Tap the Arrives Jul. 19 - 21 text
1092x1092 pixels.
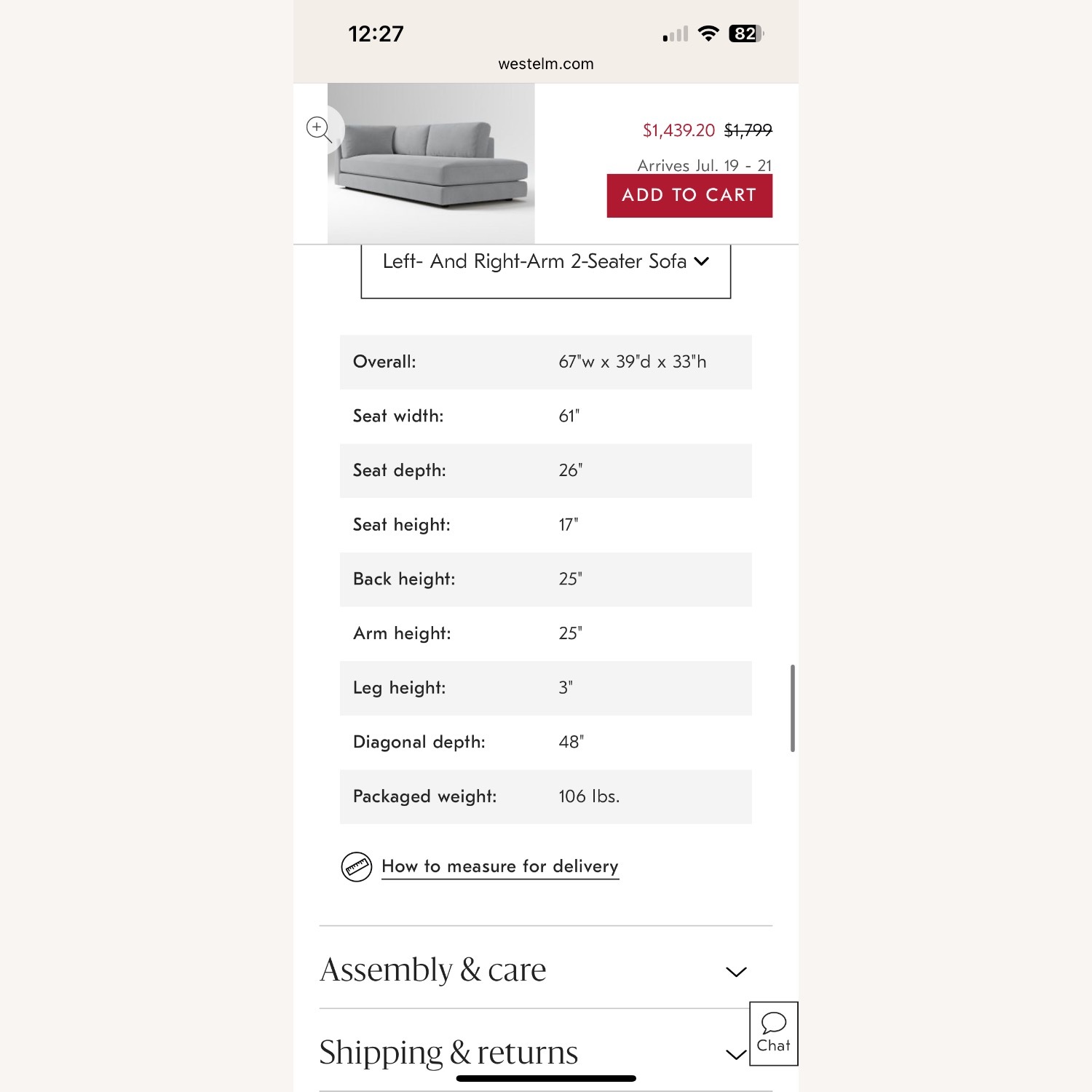pos(704,165)
